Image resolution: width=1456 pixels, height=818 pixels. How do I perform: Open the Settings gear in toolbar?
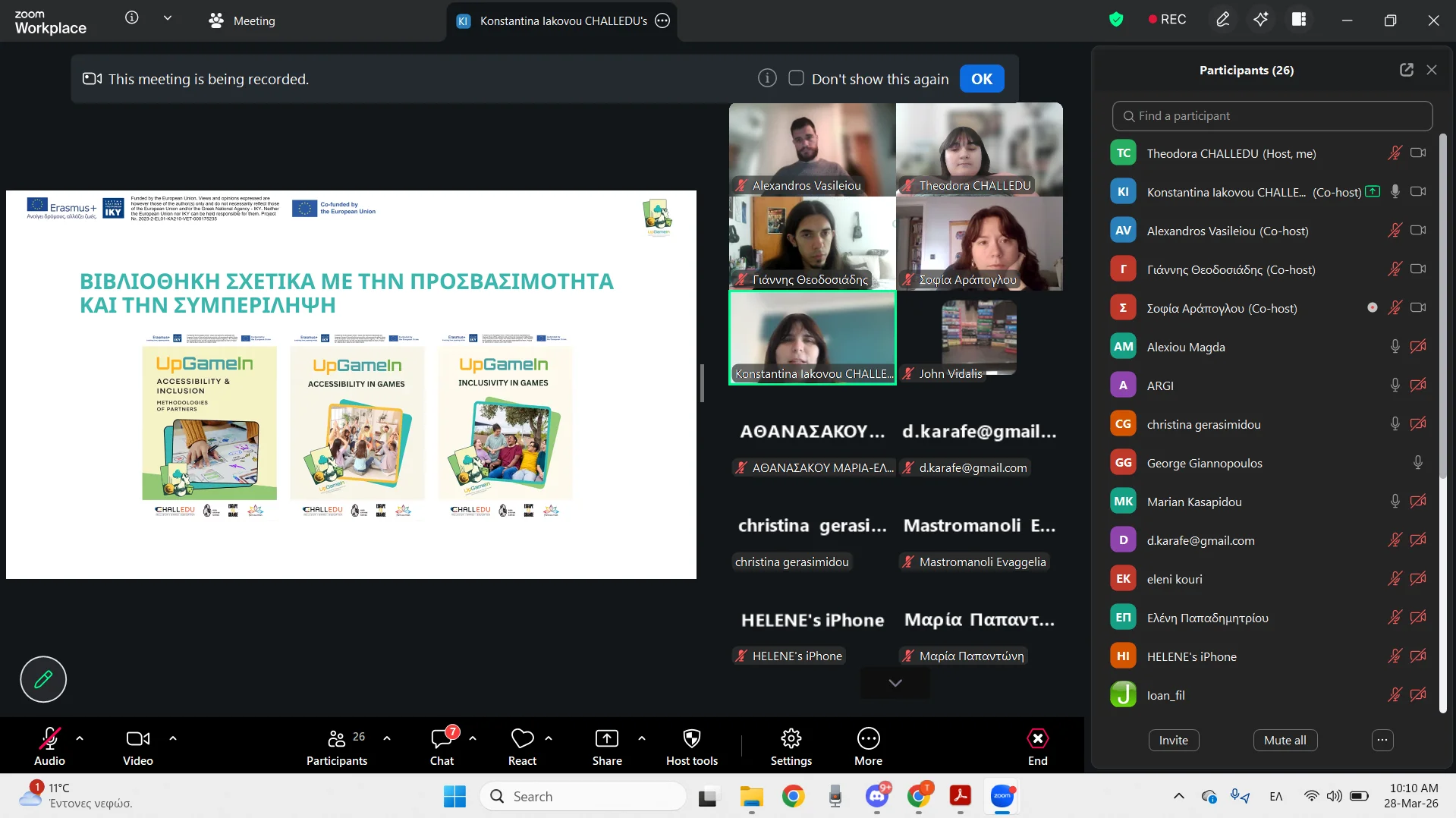click(791, 746)
